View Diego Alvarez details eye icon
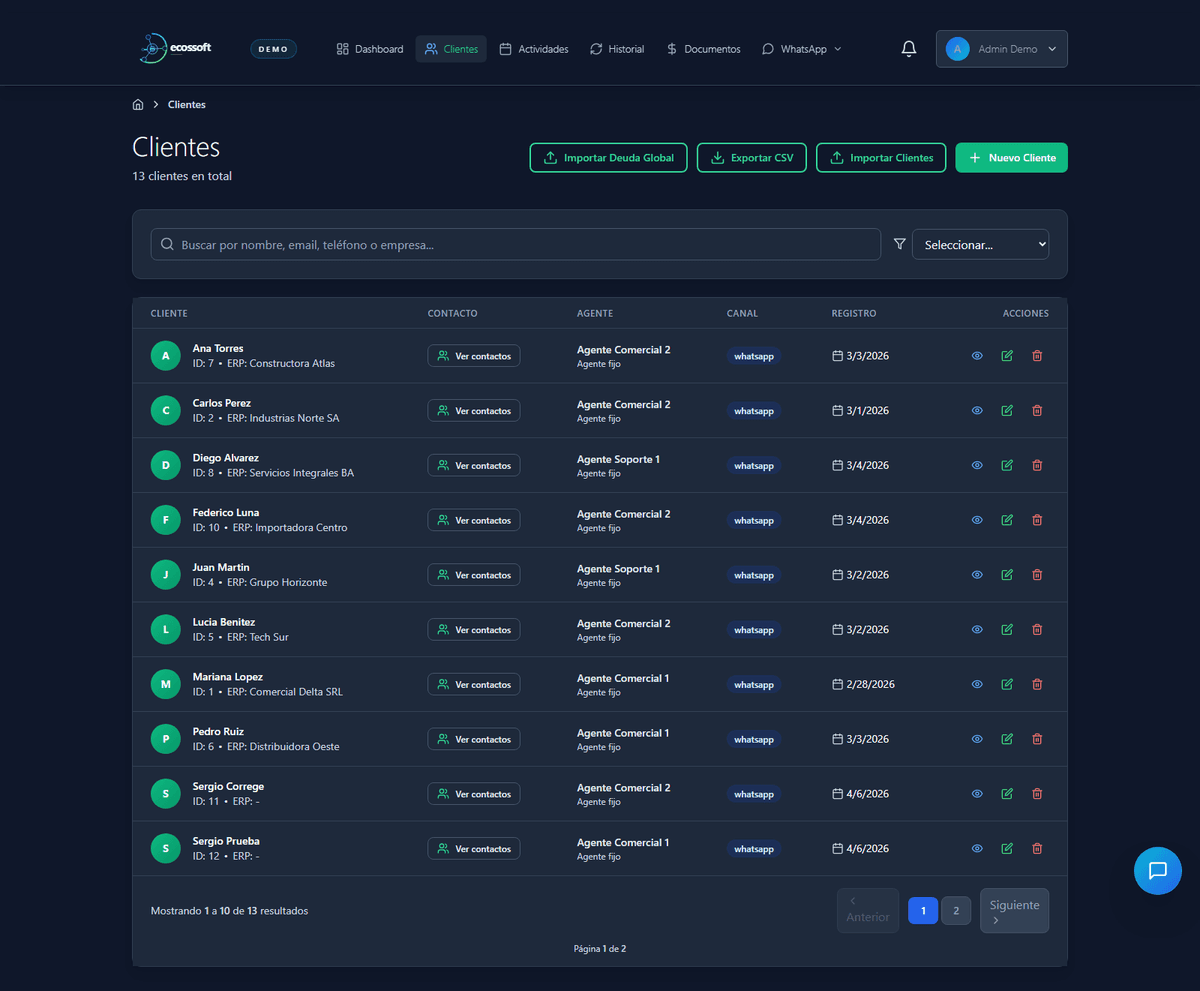1200x991 pixels. click(x=977, y=465)
